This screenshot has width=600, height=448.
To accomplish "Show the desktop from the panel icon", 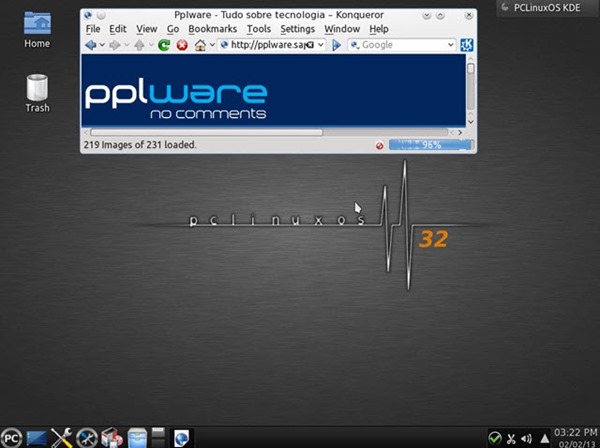I will pyautogui.click(x=37, y=438).
